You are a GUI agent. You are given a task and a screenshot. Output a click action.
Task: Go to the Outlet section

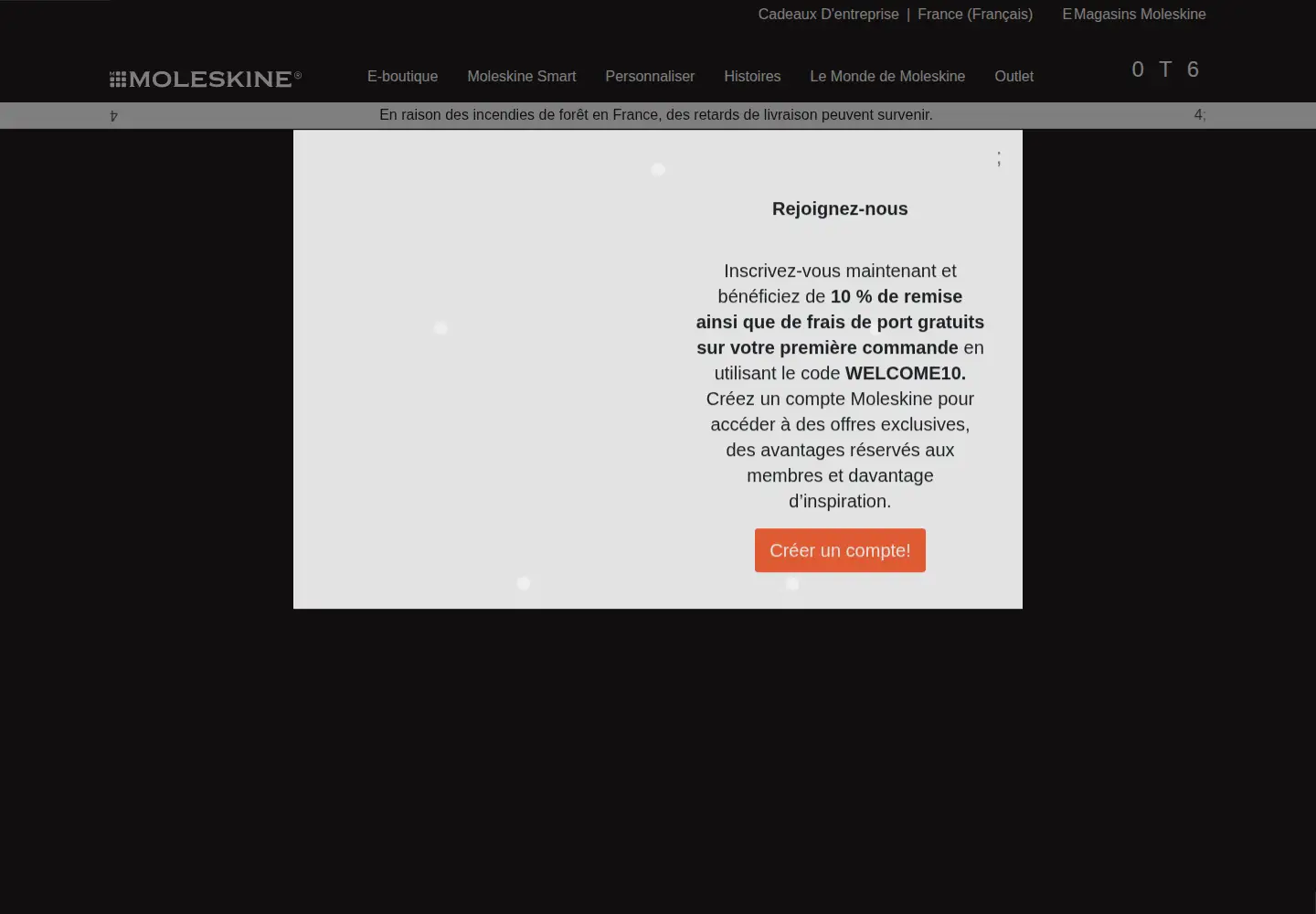point(1014,77)
